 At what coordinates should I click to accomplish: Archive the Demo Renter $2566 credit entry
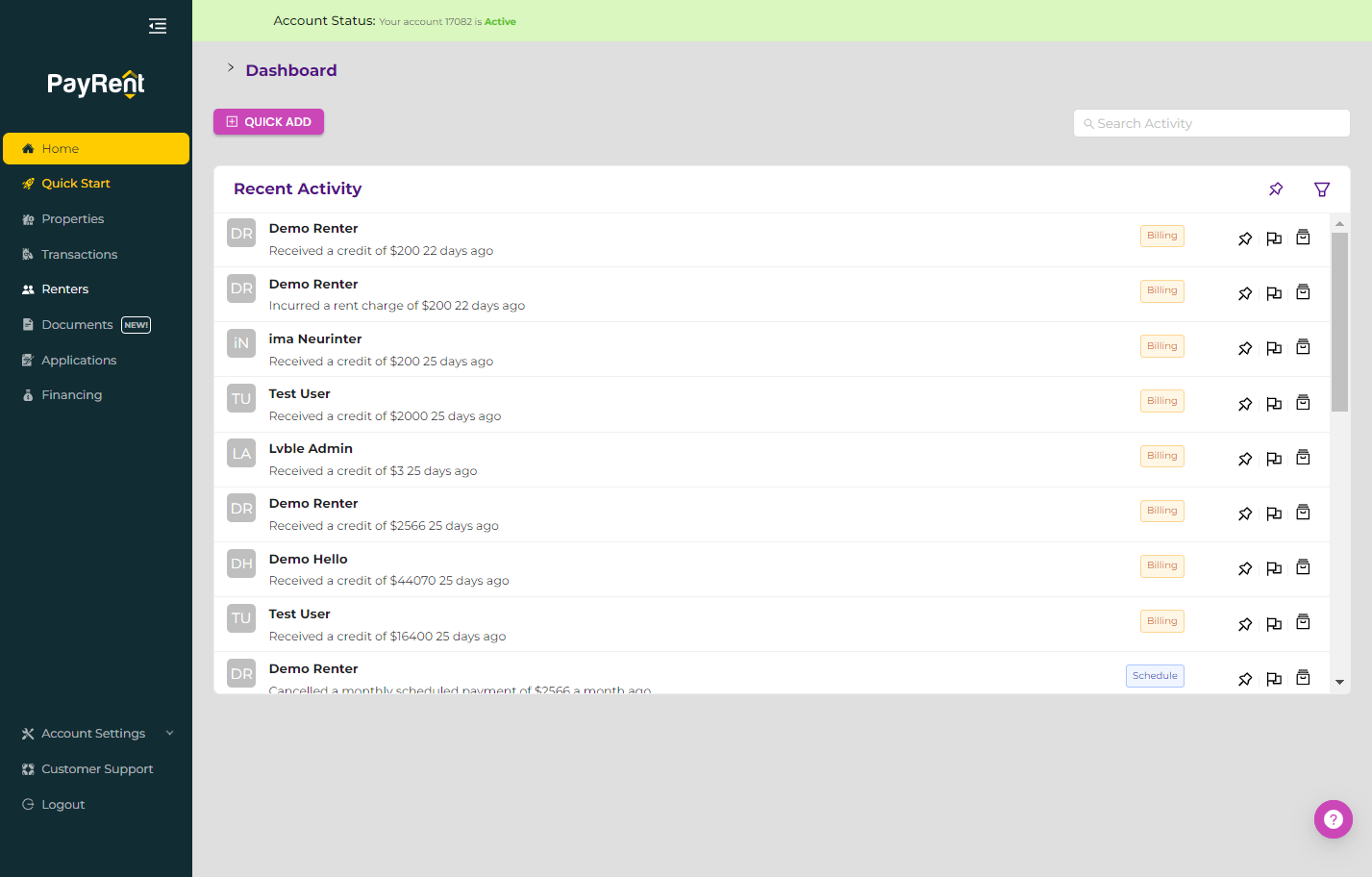[1303, 513]
